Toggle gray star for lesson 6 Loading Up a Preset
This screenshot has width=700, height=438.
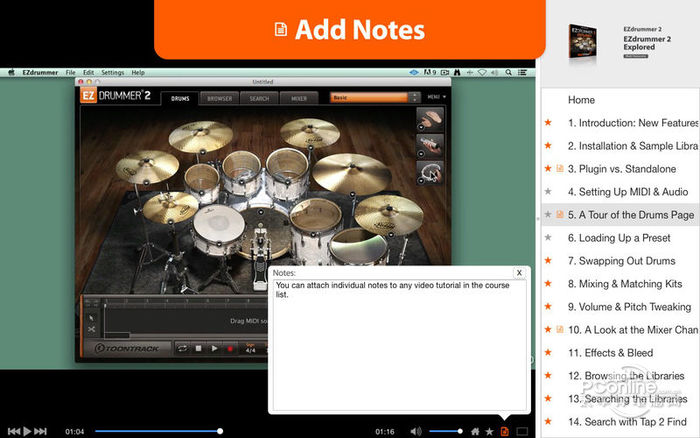coord(548,238)
